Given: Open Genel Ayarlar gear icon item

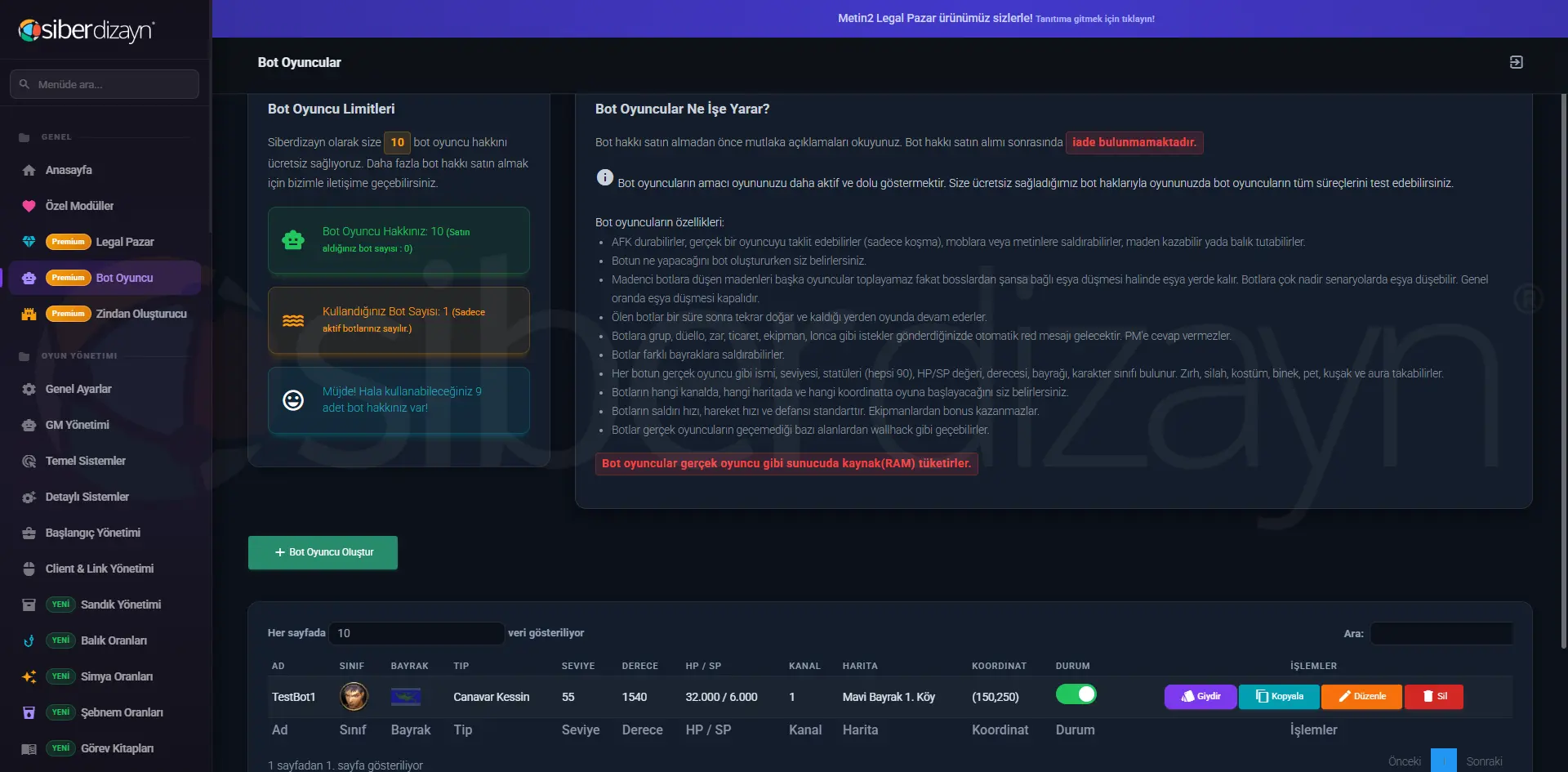Looking at the screenshot, I should click(106, 389).
